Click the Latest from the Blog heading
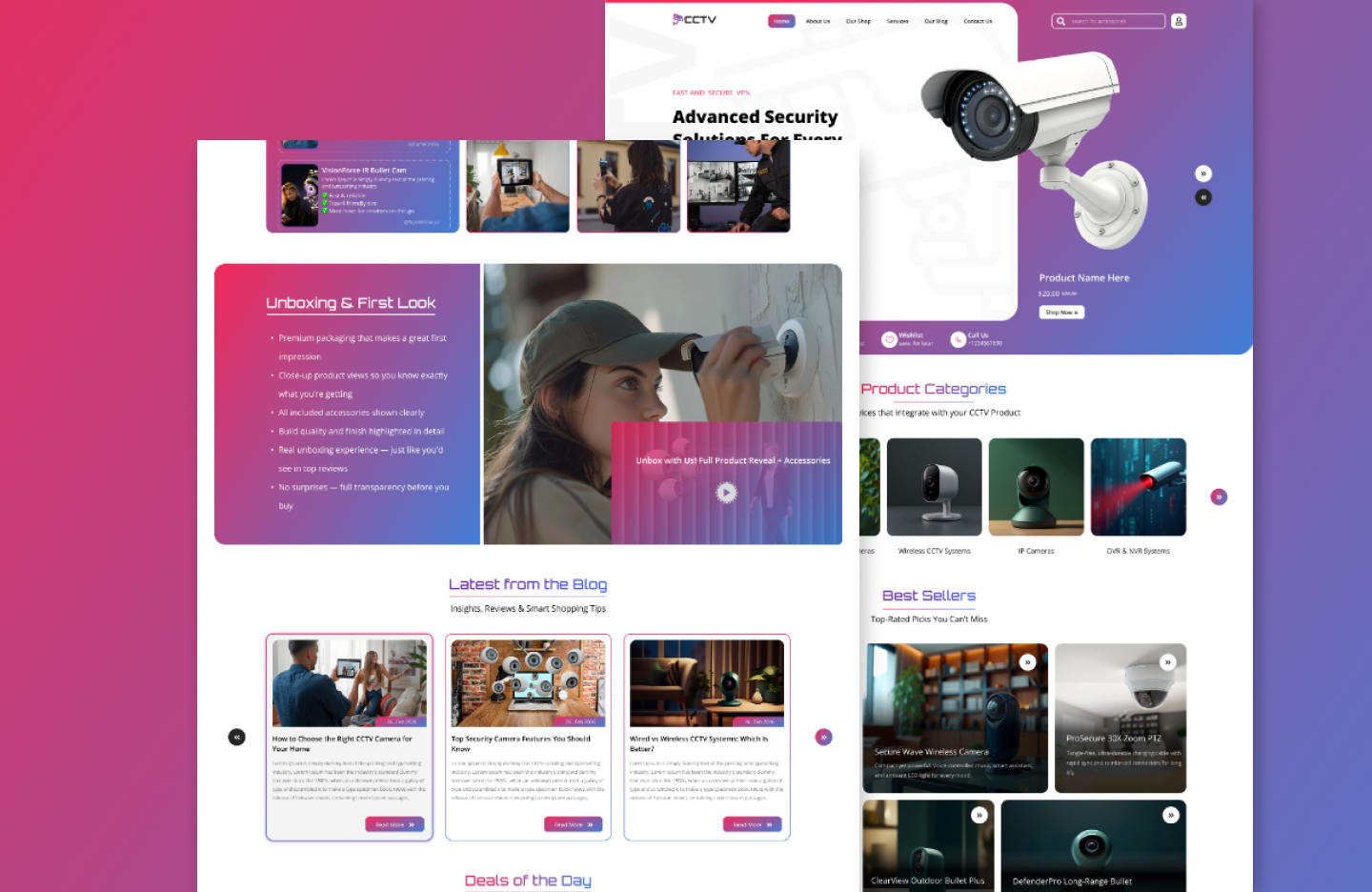The image size is (1372, 892). pyautogui.click(x=528, y=584)
